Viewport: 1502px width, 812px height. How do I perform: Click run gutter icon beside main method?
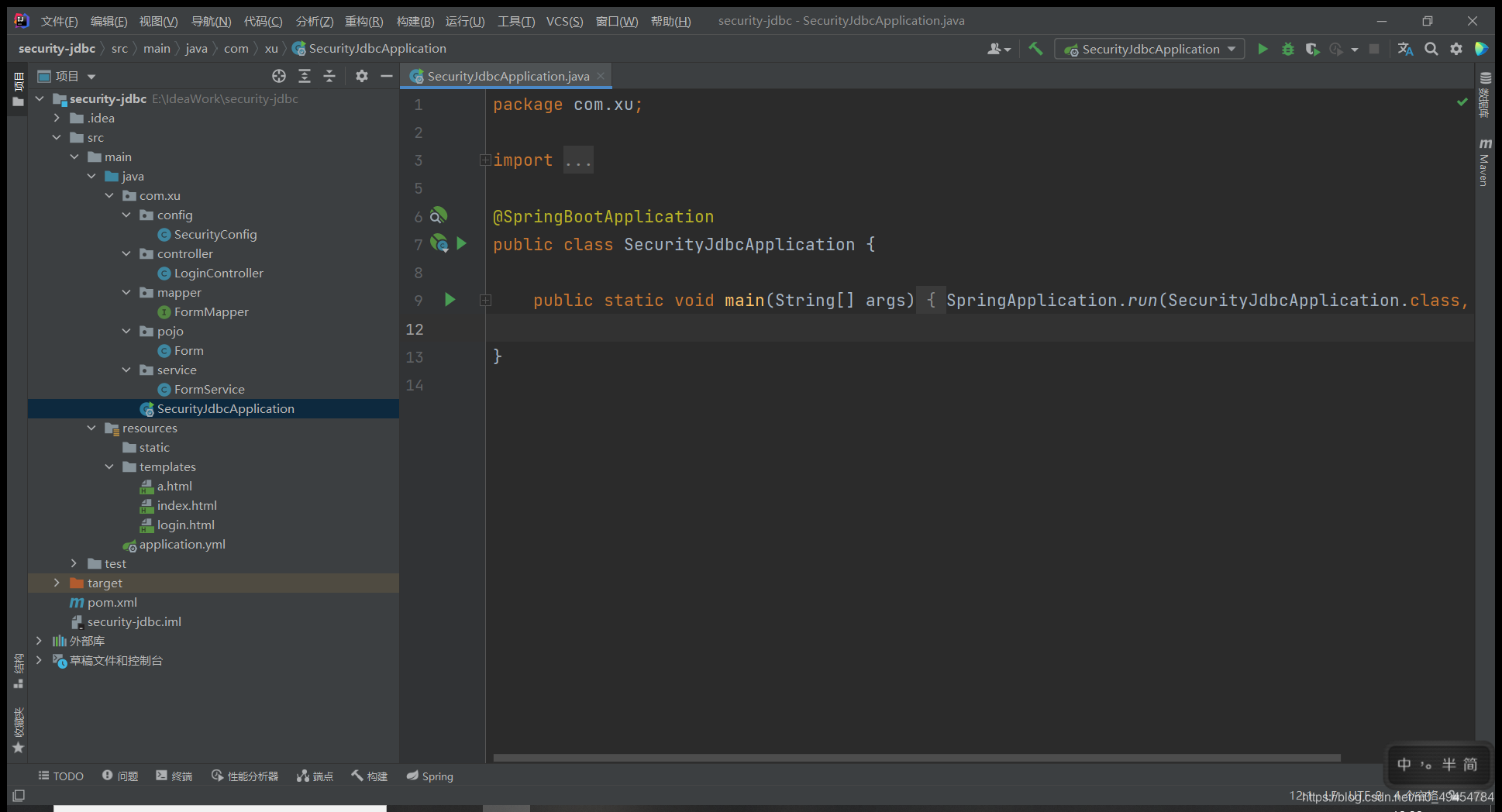click(450, 300)
